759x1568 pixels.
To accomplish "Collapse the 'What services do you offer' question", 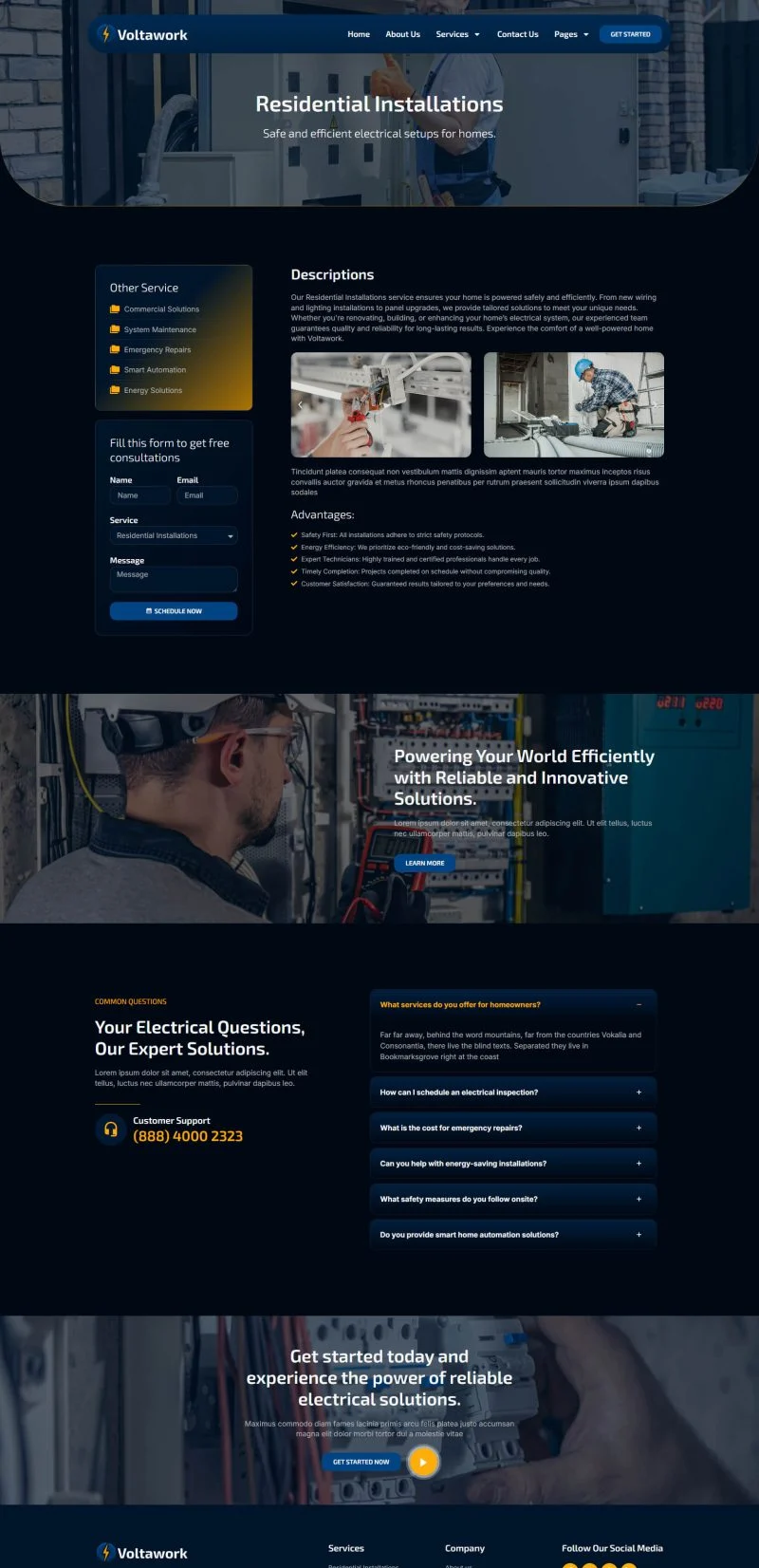I will pyautogui.click(x=639, y=1004).
